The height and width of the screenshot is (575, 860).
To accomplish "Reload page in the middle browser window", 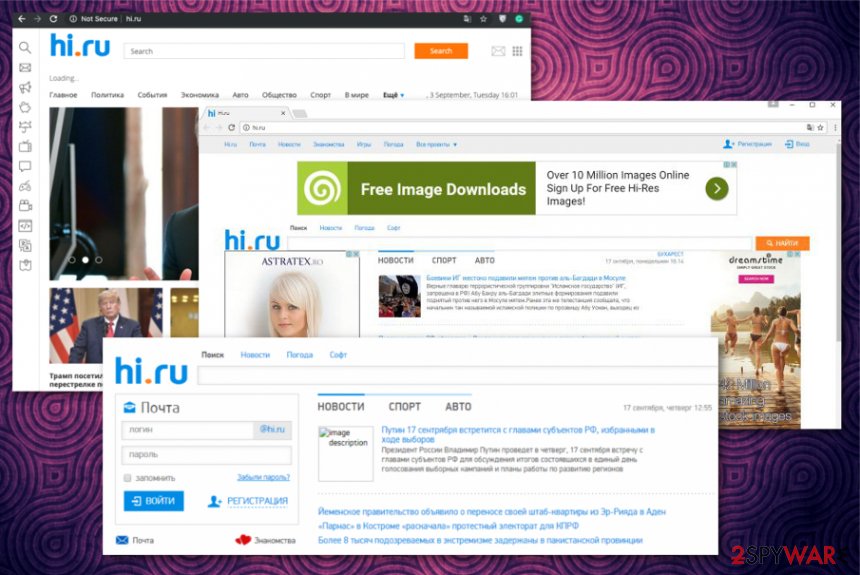I will tap(231, 127).
